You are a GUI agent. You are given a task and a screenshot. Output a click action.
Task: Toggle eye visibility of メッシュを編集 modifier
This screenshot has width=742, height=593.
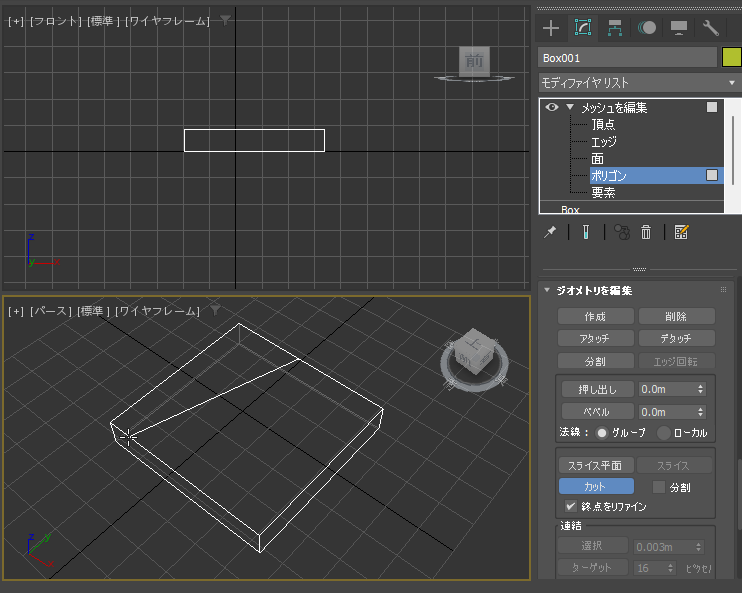pyautogui.click(x=552, y=107)
